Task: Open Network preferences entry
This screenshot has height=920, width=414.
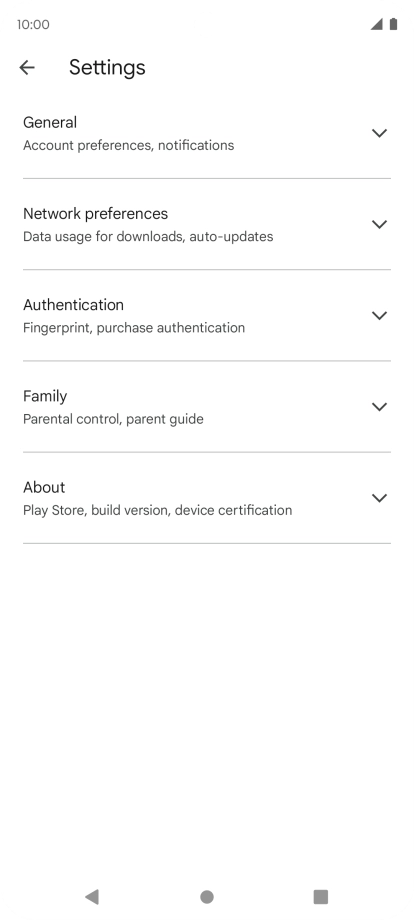Action: point(207,224)
